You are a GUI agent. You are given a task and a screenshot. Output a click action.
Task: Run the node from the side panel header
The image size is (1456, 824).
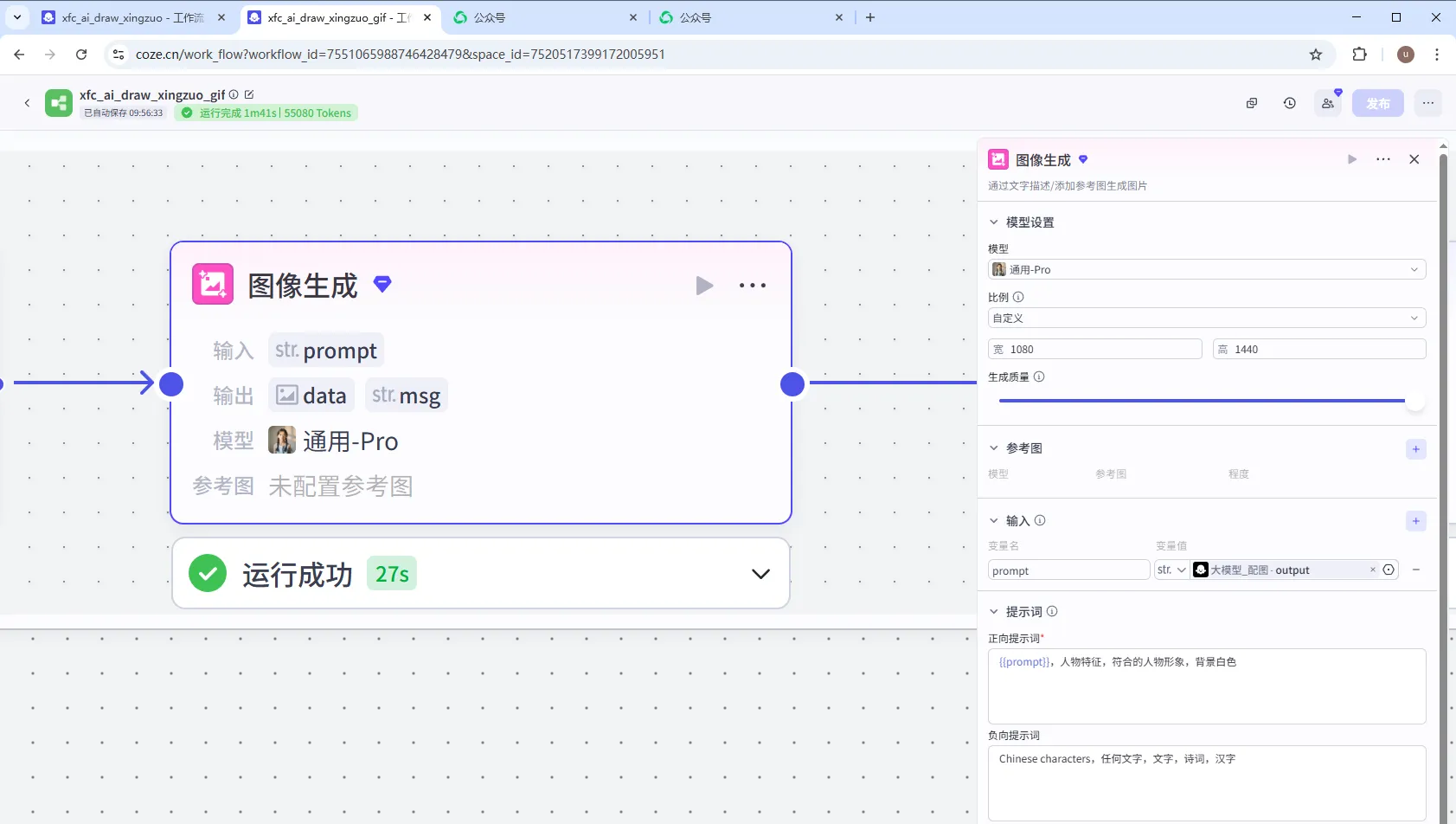pyautogui.click(x=1352, y=159)
